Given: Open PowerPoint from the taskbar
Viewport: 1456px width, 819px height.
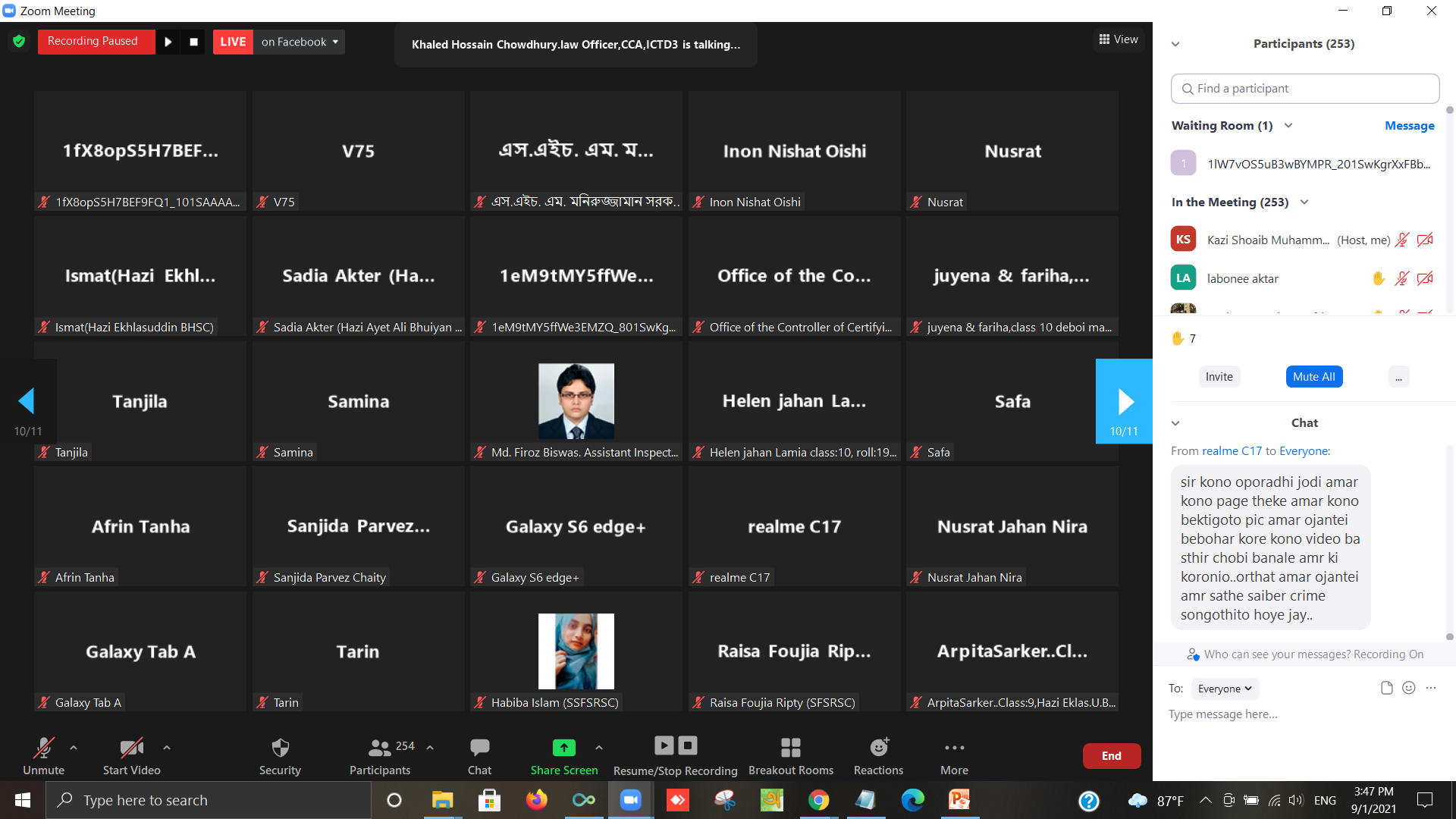Looking at the screenshot, I should (x=959, y=800).
